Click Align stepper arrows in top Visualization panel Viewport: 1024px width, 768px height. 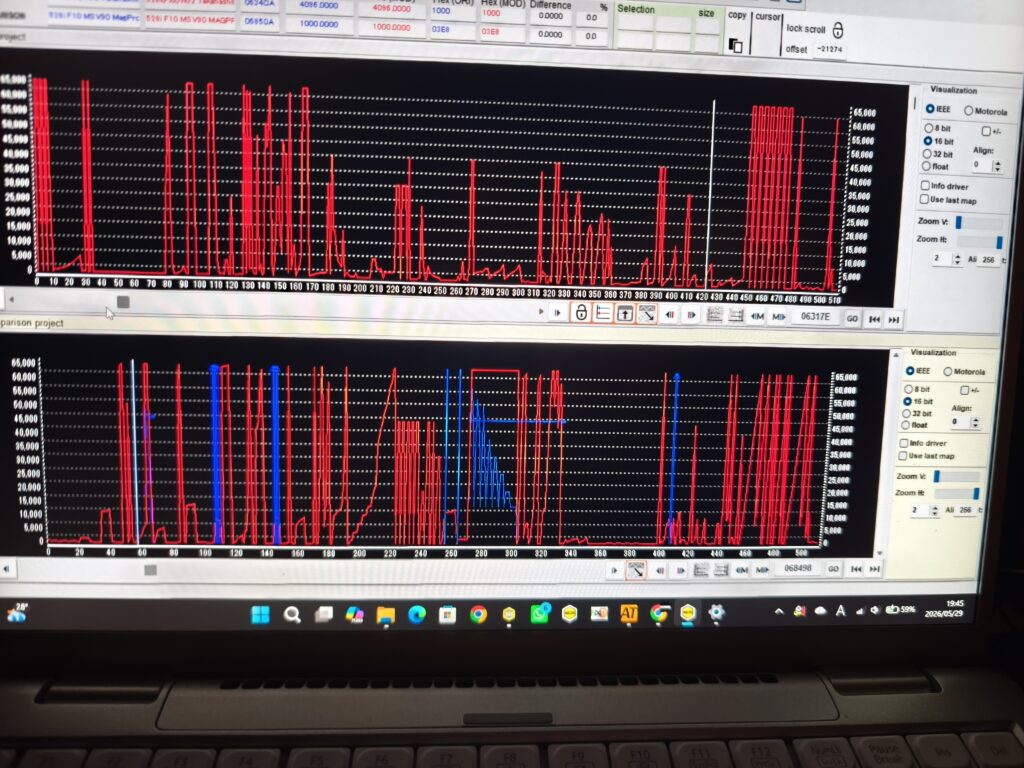point(997,166)
